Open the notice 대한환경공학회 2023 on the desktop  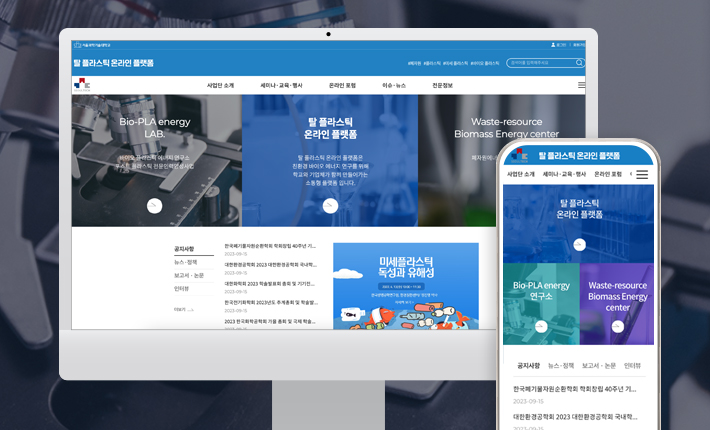pyautogui.click(x=271, y=265)
